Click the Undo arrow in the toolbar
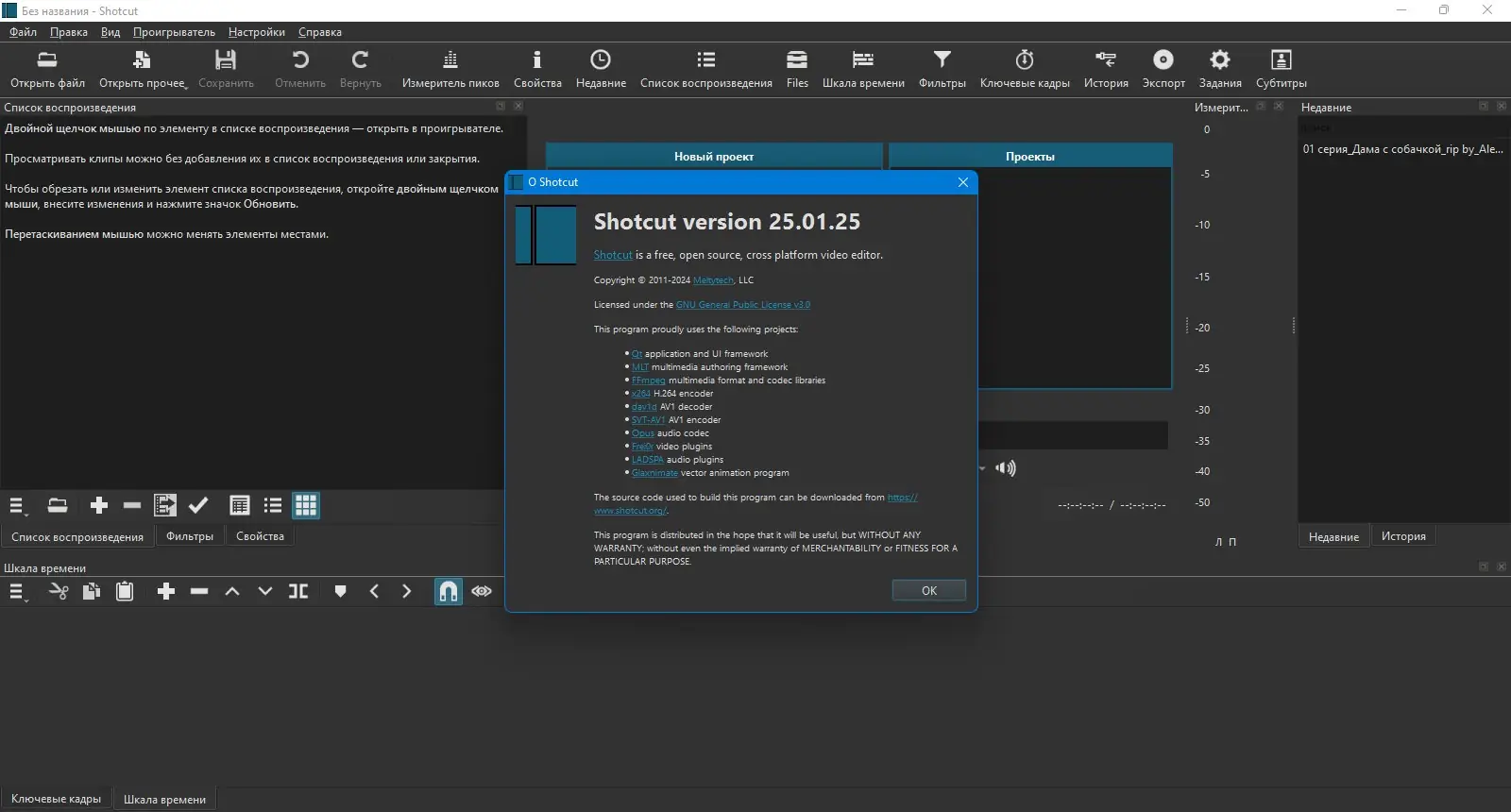1511x812 pixels. (x=300, y=60)
